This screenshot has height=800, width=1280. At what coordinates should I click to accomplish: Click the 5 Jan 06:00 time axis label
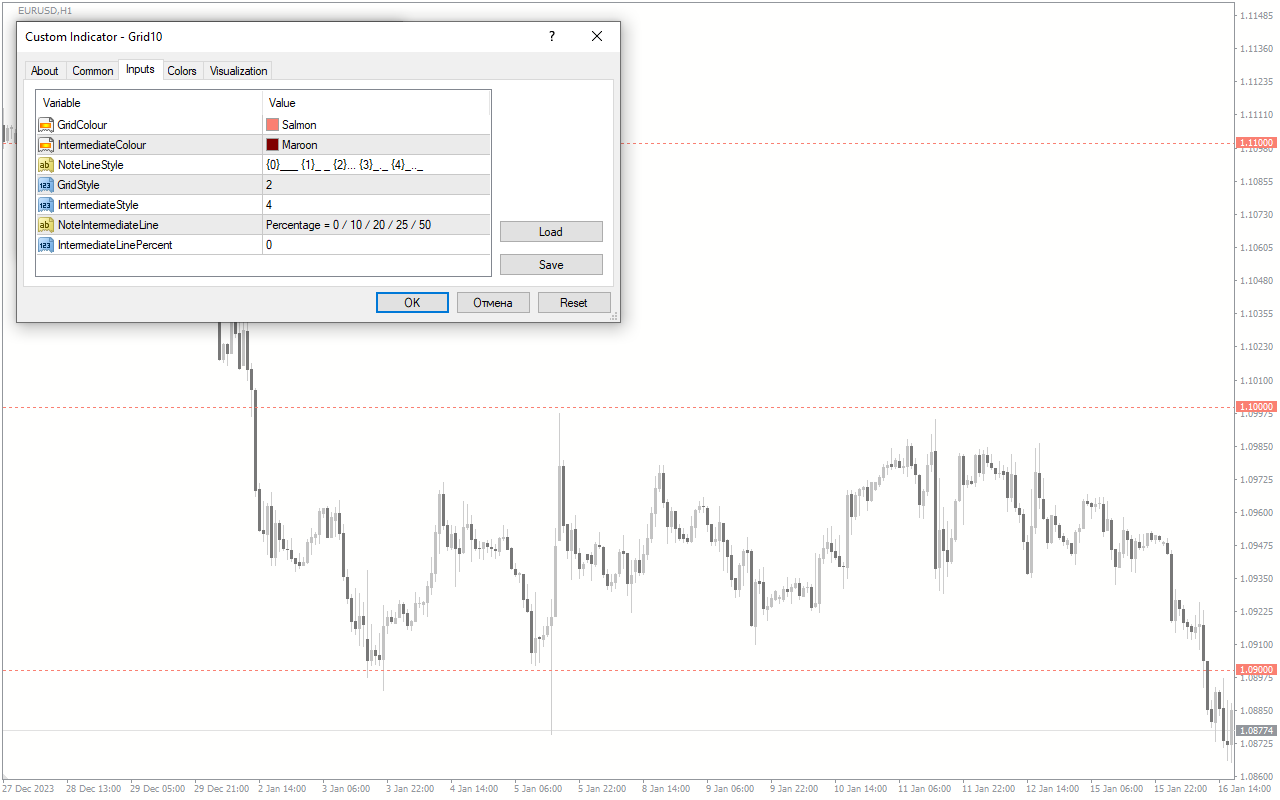pos(537,789)
